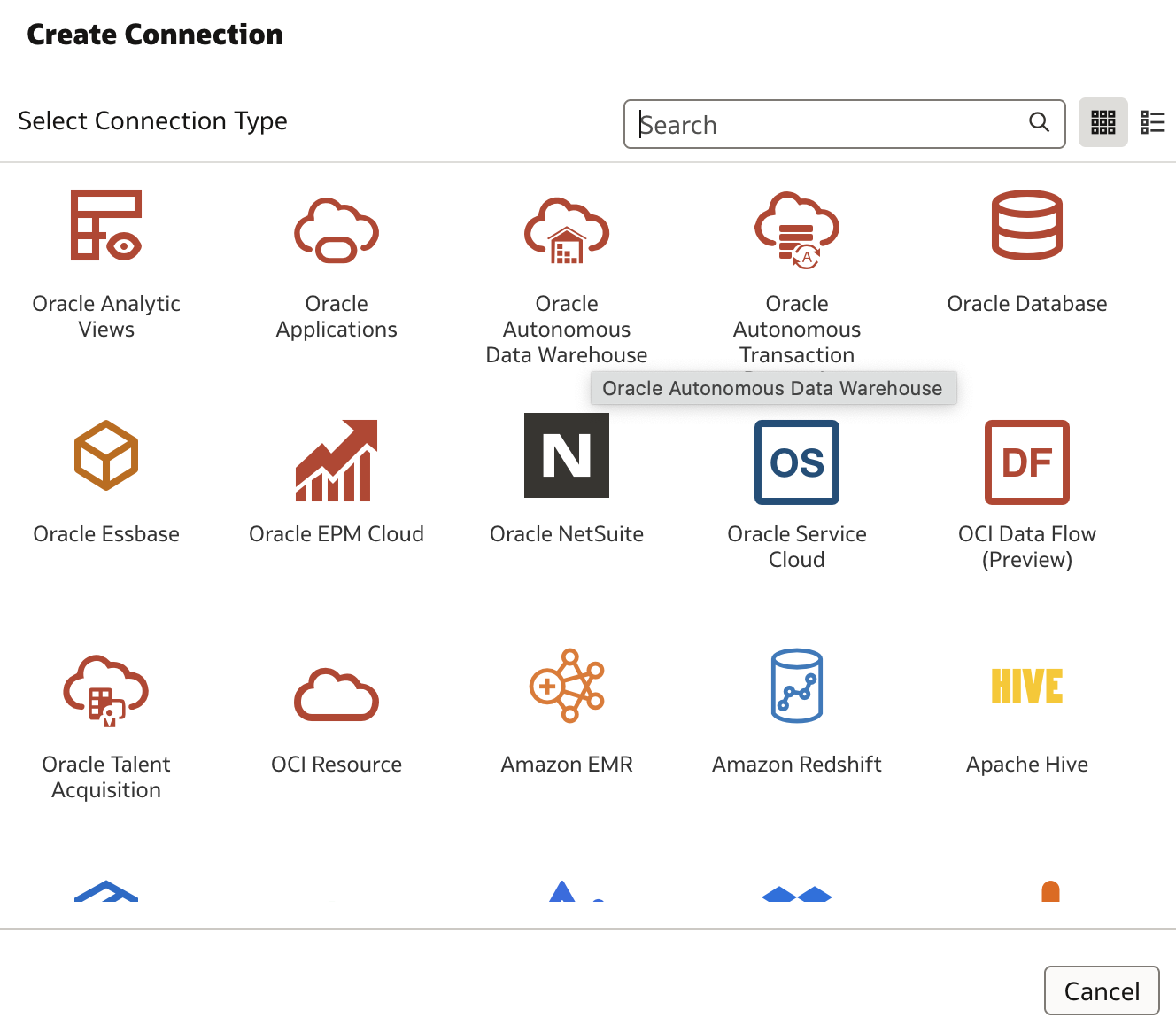The image size is (1176, 1033).
Task: Select the OCI Resource cloud icon
Action: (x=337, y=695)
